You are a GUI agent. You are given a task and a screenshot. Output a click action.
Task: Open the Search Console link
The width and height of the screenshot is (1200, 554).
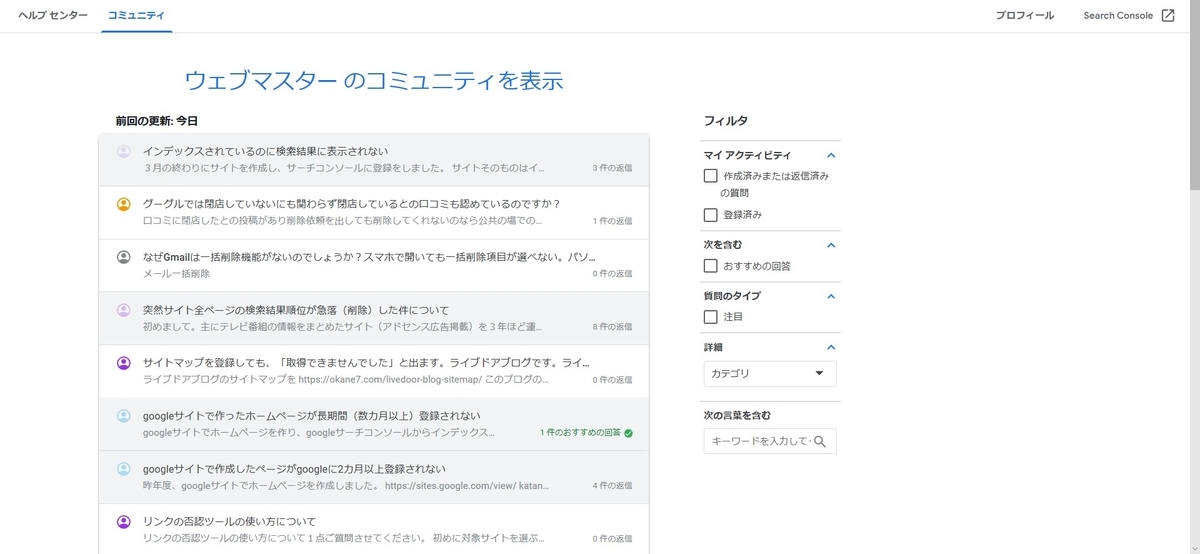pos(1117,16)
